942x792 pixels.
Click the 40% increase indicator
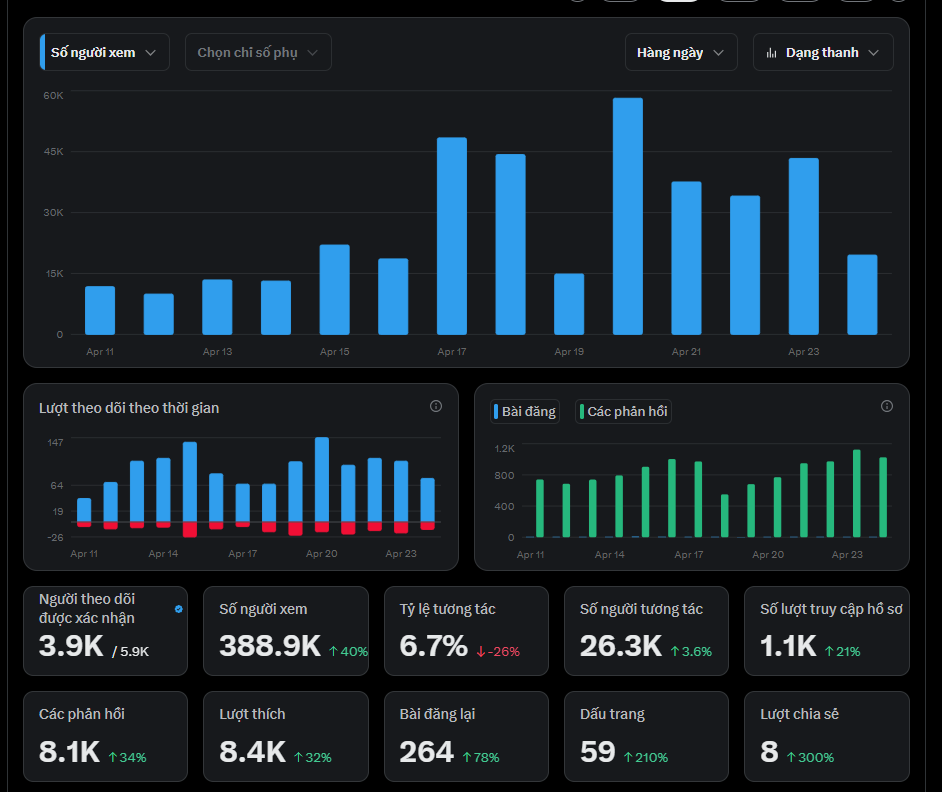coord(348,651)
